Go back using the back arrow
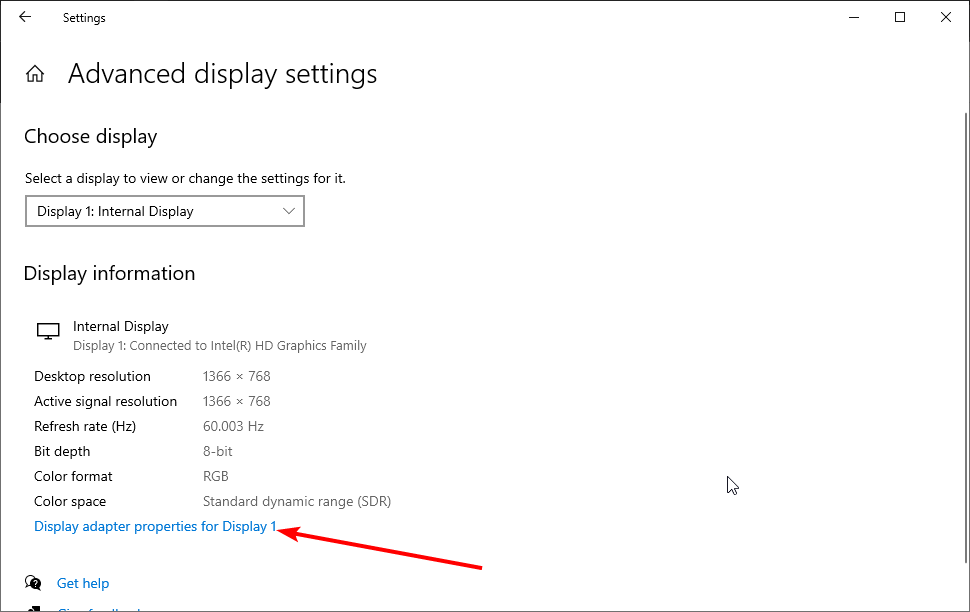970x612 pixels. pyautogui.click(x=25, y=17)
